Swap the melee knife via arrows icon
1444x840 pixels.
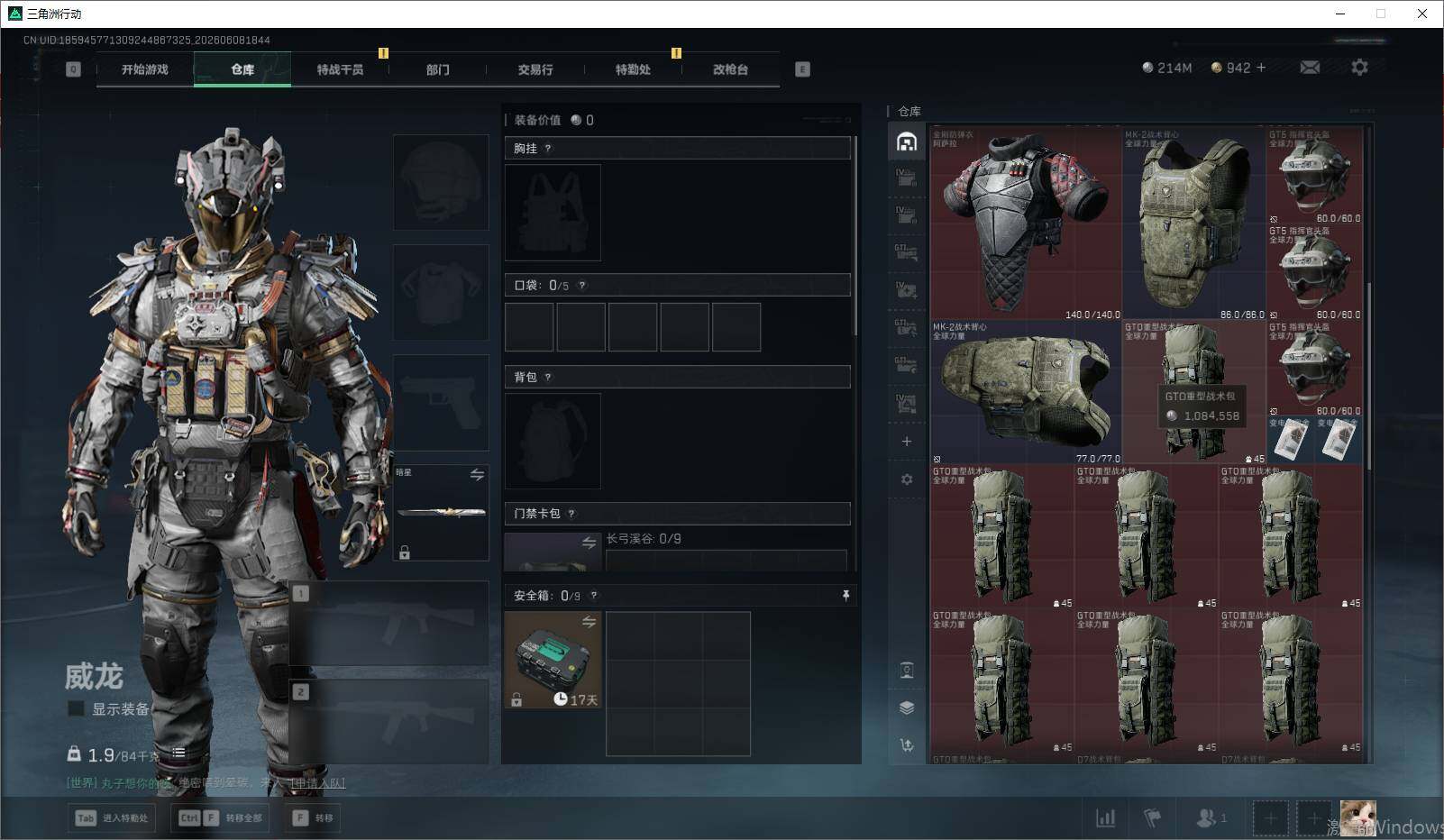[477, 475]
